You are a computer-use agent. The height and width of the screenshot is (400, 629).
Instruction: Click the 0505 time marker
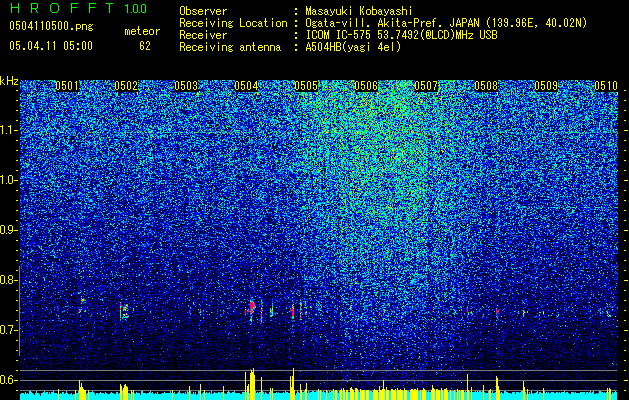point(306,86)
